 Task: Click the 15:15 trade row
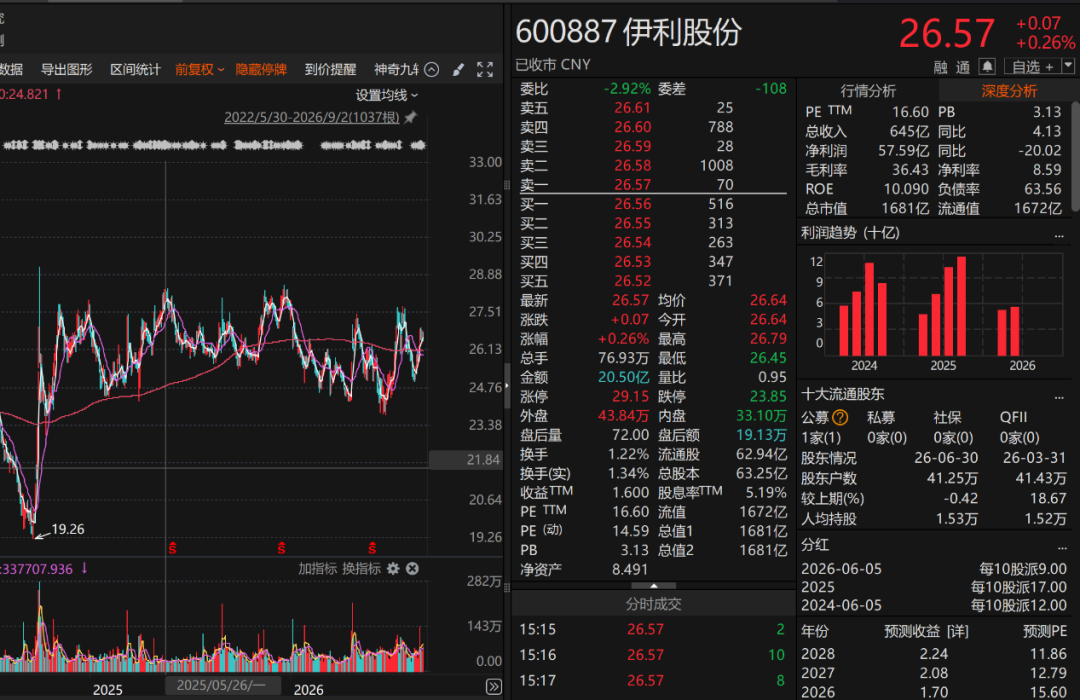click(x=653, y=630)
